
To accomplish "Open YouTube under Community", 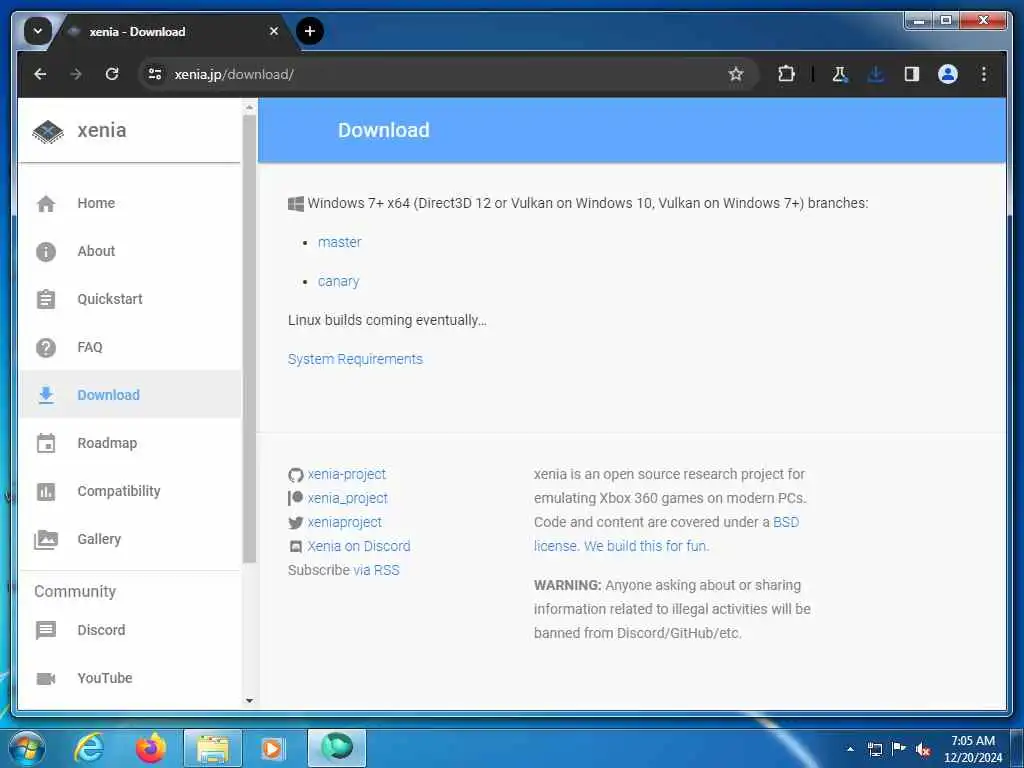I will pyautogui.click(x=130, y=679).
